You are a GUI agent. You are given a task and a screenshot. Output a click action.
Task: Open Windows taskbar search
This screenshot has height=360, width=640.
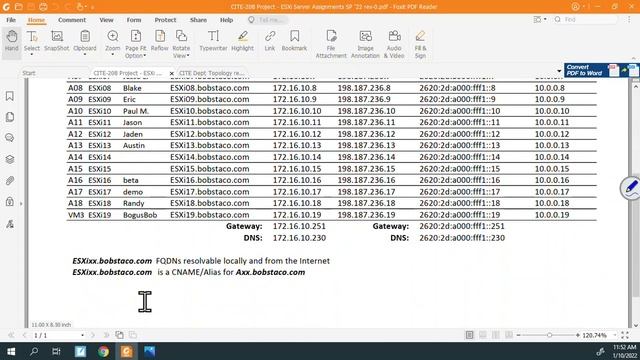pyautogui.click(x=34, y=351)
